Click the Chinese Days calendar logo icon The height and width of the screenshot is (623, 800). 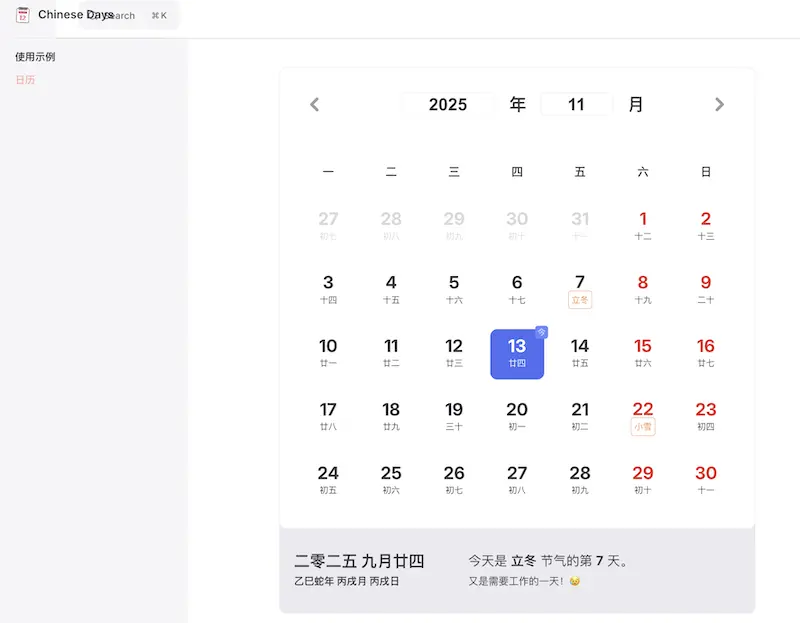point(21,15)
